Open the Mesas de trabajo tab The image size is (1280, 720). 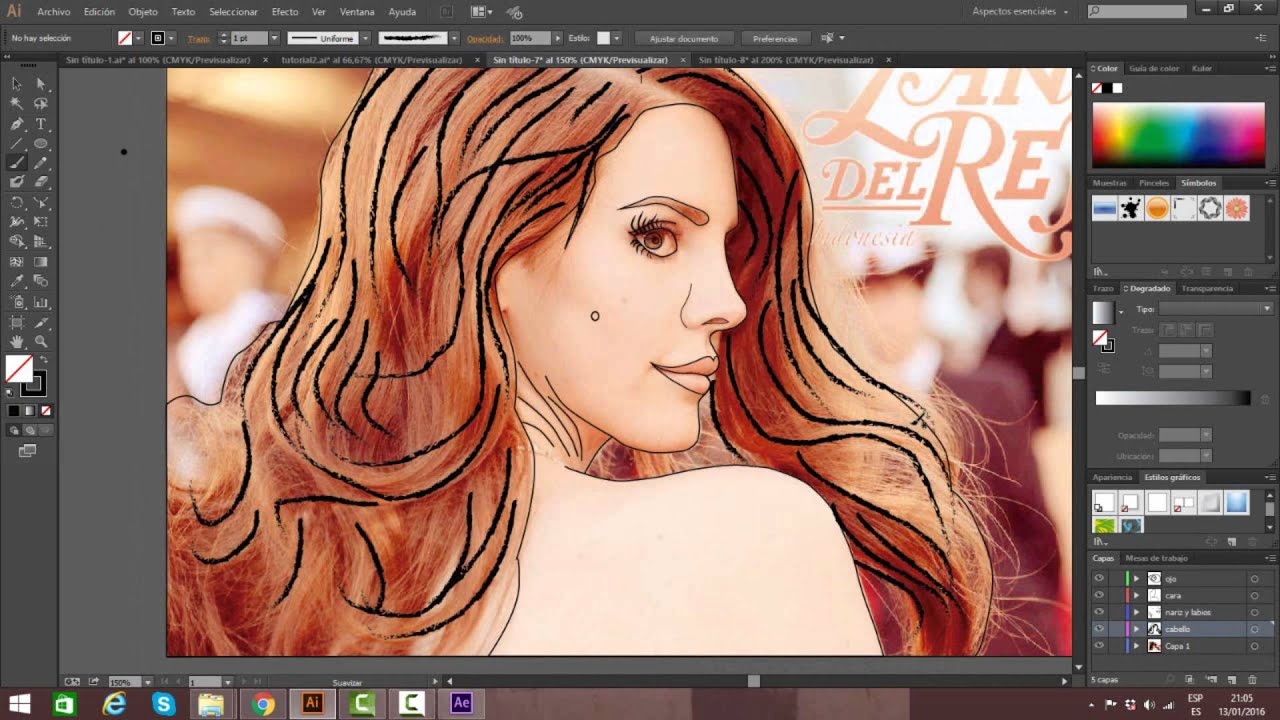[1156, 558]
